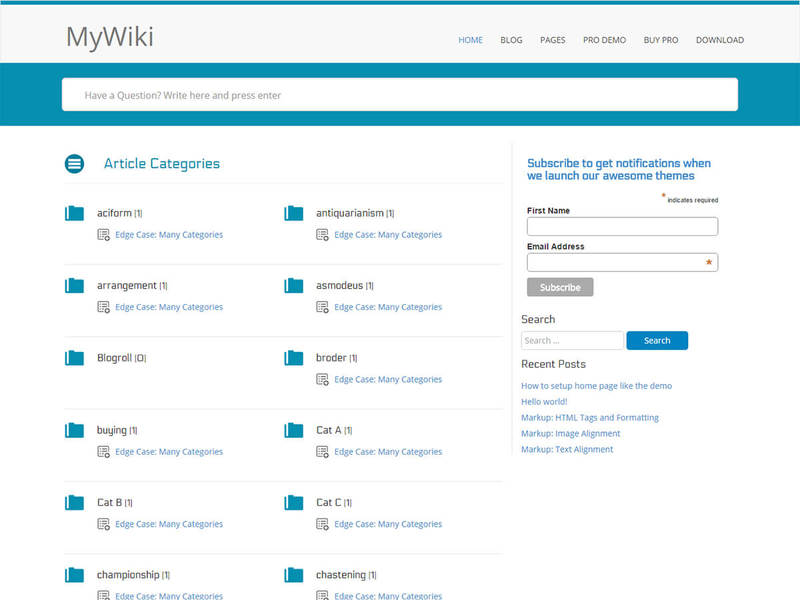Click the document icon under buying
800x600 pixels.
[x=103, y=452]
